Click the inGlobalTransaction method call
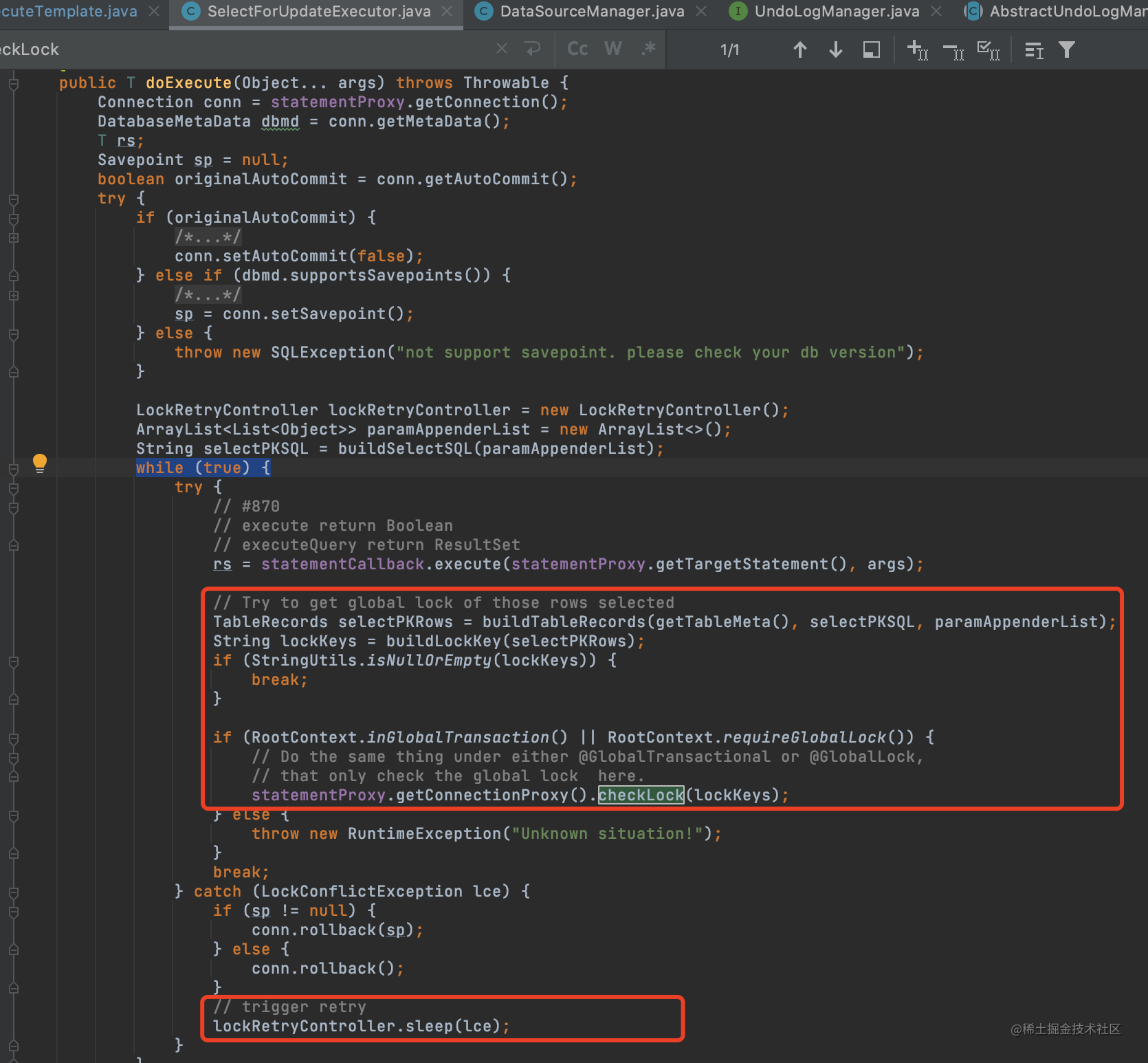The height and width of the screenshot is (1063, 1148). 458,737
